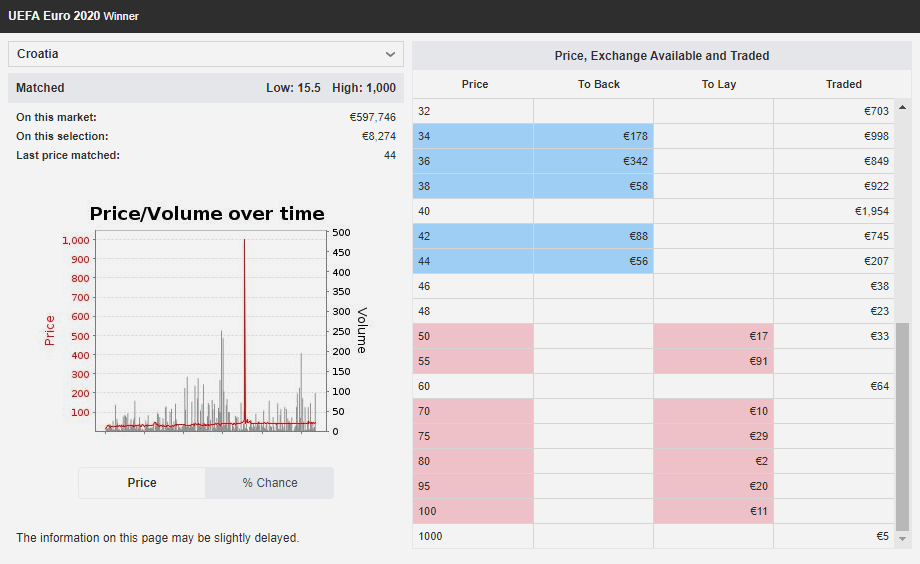Click the €64 traded value at price 60
Image resolution: width=920 pixels, height=564 pixels.
click(879, 386)
